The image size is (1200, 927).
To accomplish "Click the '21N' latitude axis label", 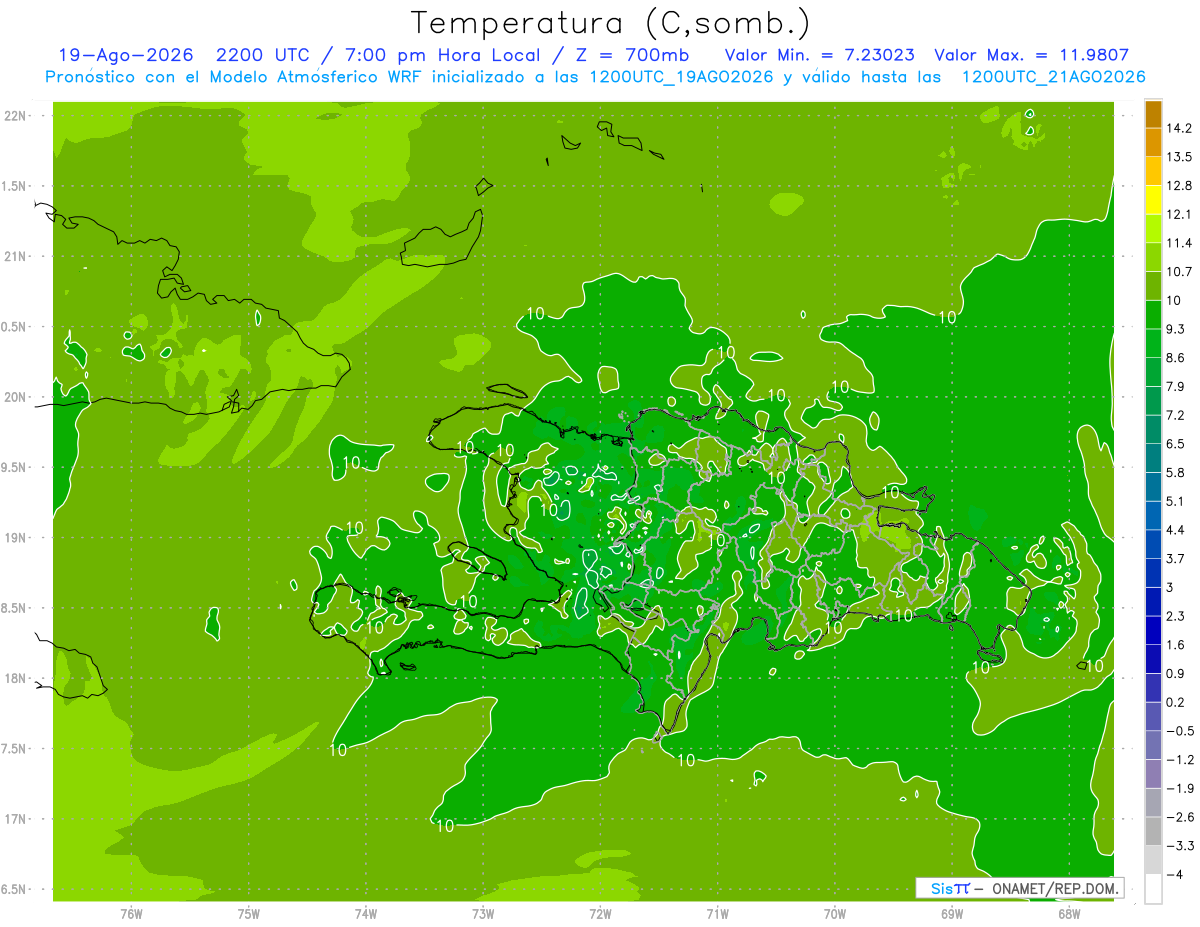I will [x=17, y=256].
